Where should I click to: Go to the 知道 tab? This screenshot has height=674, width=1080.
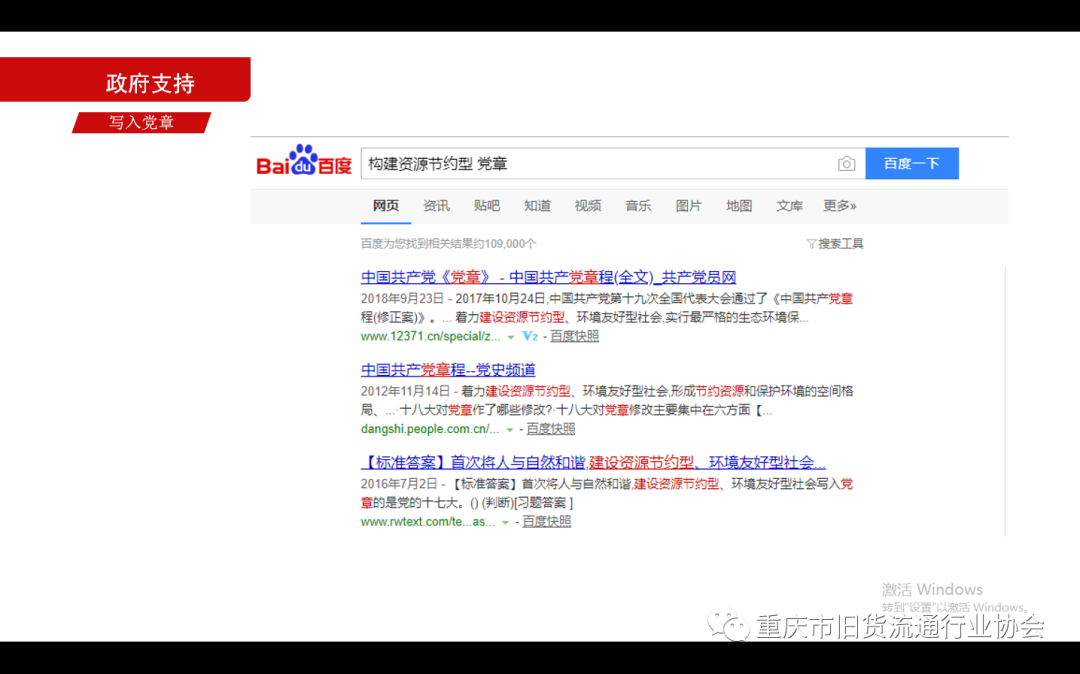(x=537, y=206)
